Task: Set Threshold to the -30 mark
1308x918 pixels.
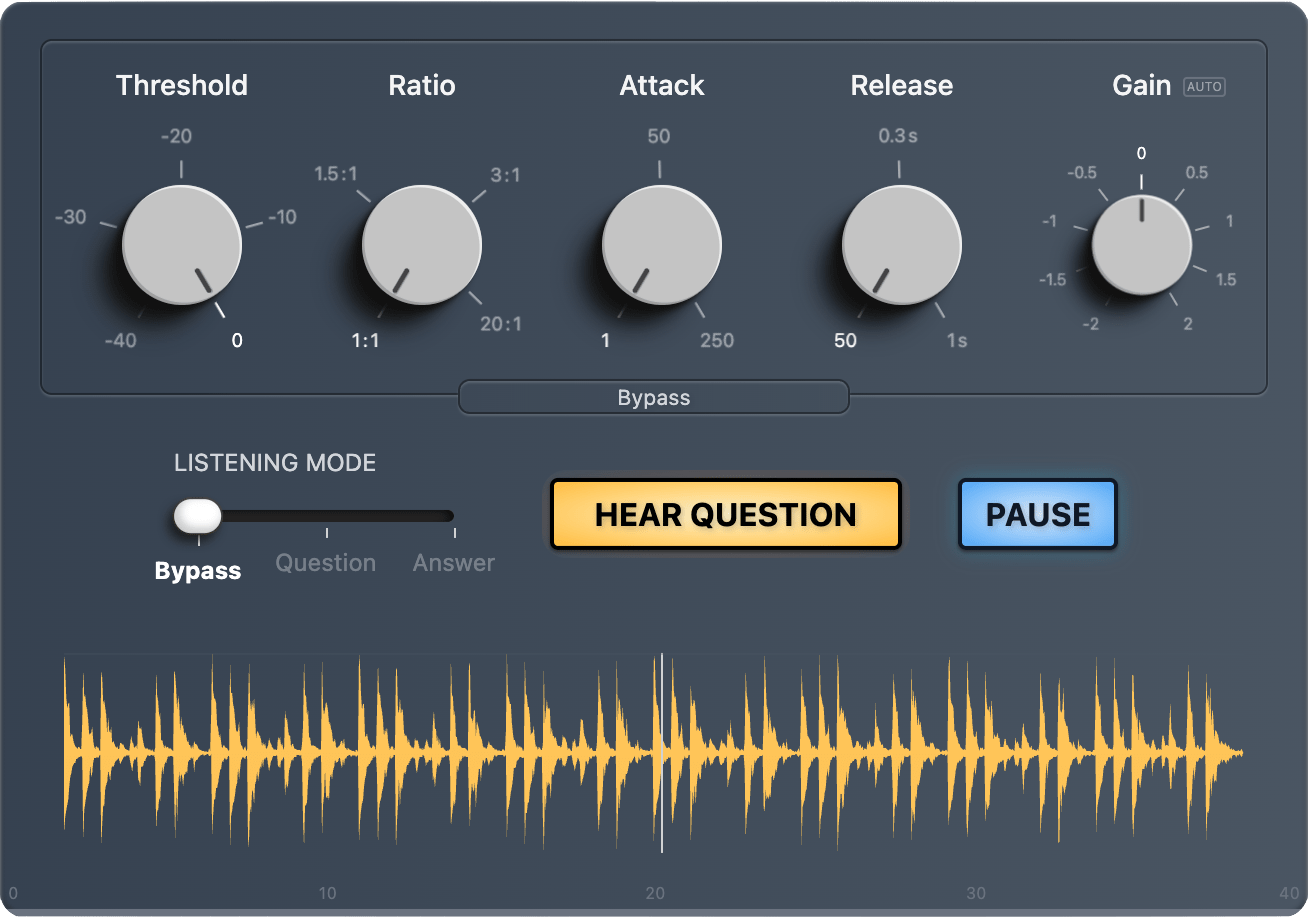Action: click(x=69, y=217)
